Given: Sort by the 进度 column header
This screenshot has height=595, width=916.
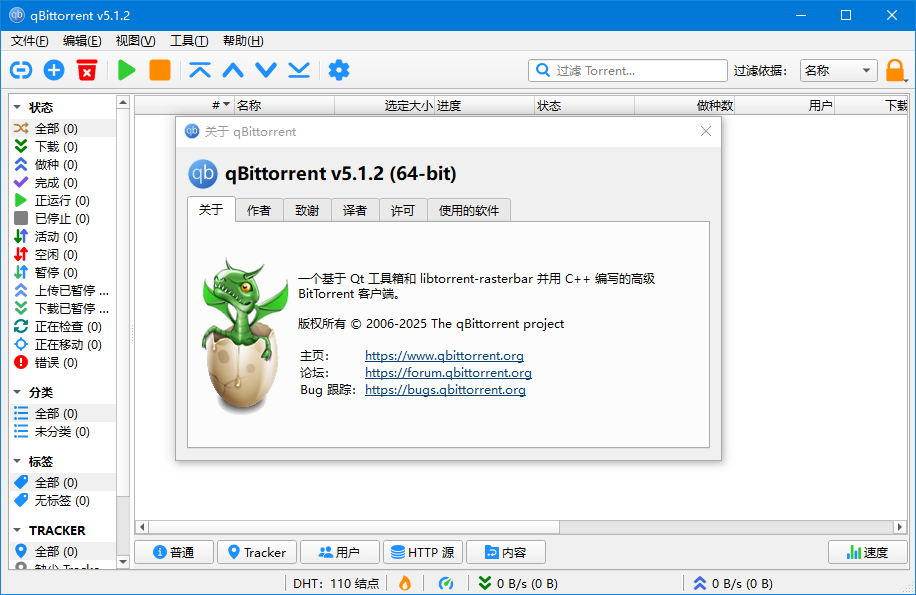Looking at the screenshot, I should click(x=484, y=106).
